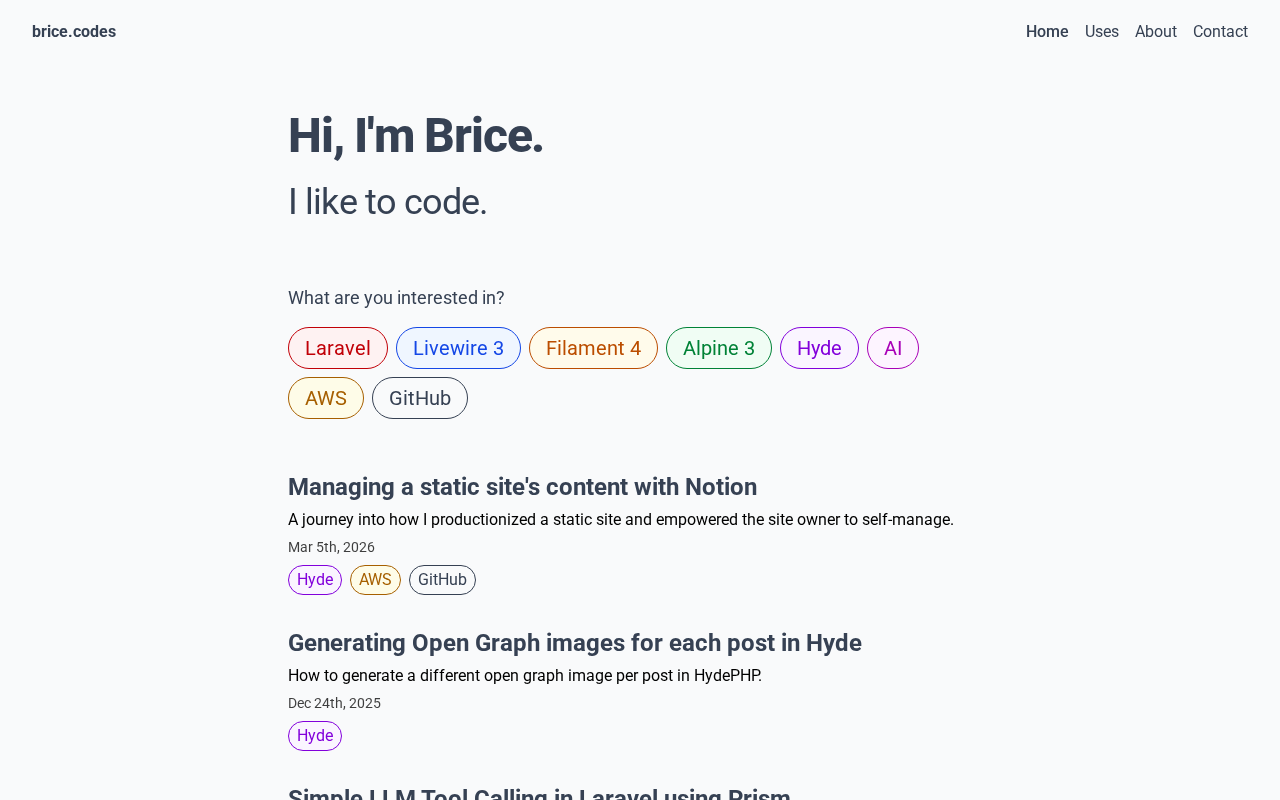Viewport: 1280px width, 800px height.
Task: Click small AWS tag under Notion post
Action: pos(375,580)
